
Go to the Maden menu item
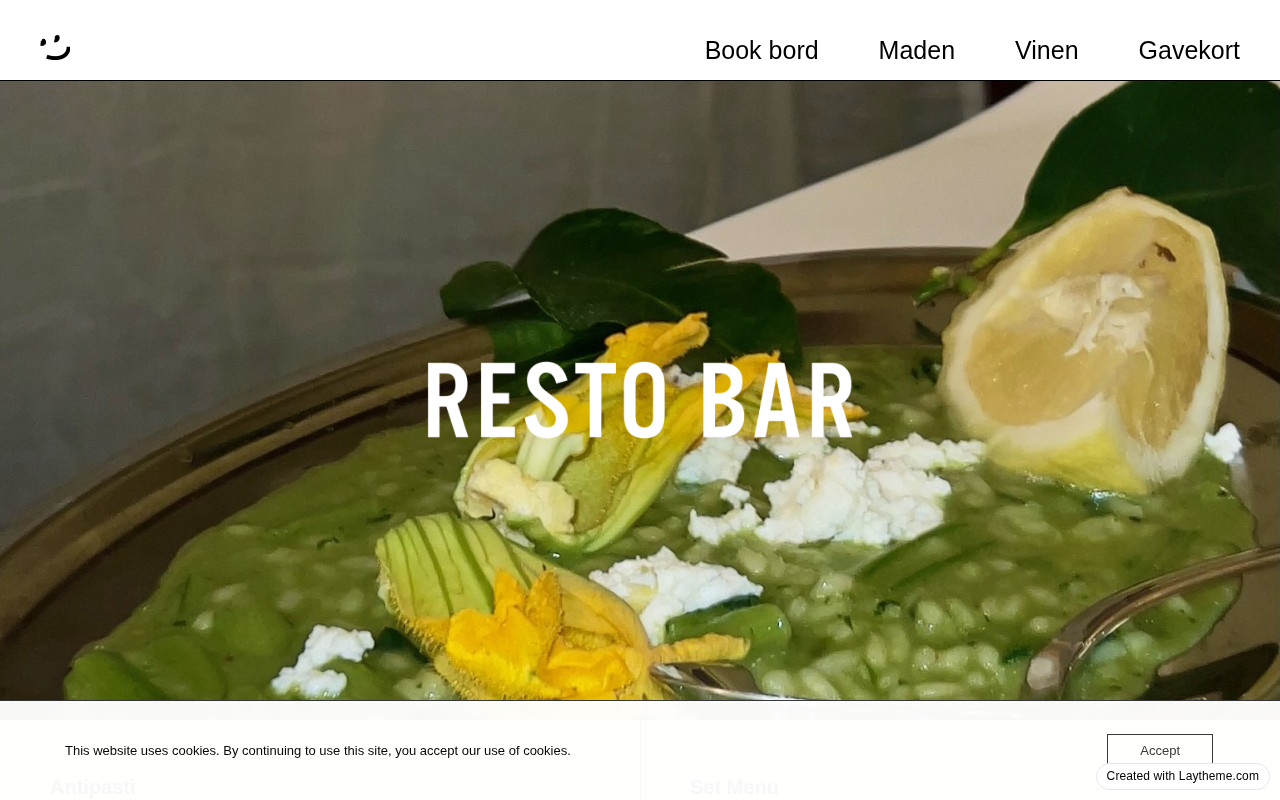tap(916, 50)
